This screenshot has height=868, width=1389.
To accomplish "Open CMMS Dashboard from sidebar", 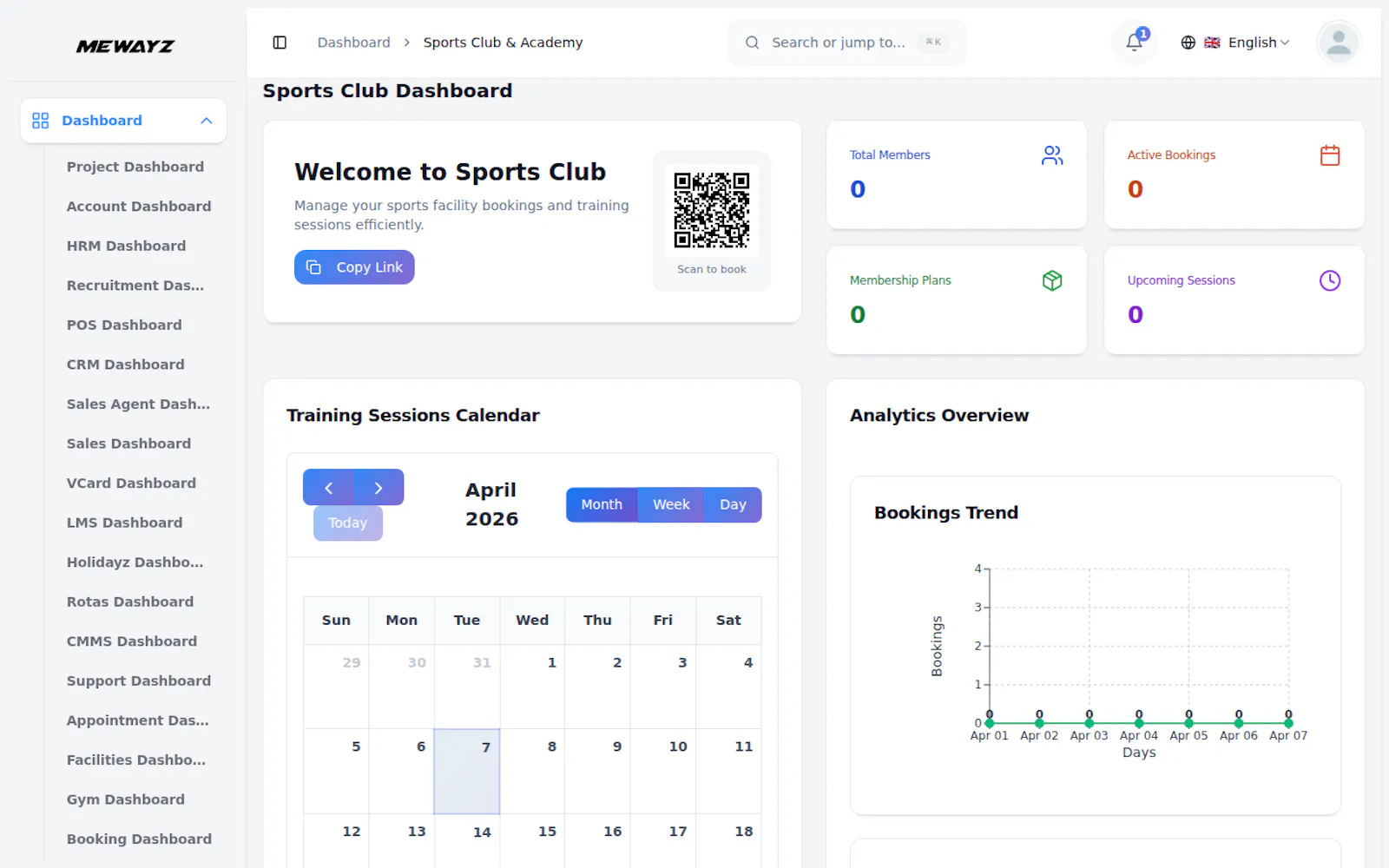I will click(132, 641).
